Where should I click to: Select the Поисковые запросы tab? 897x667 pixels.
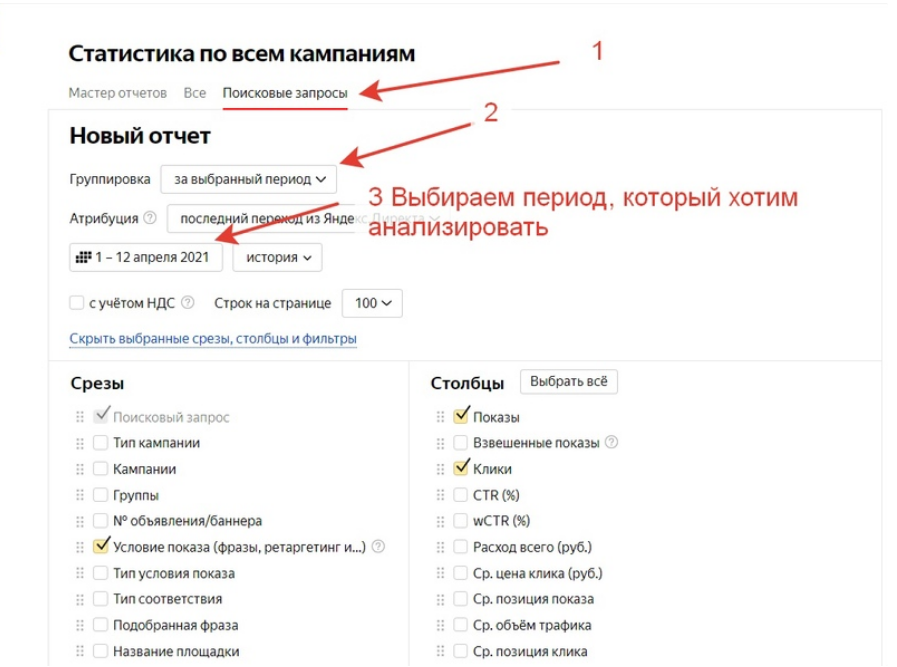pyautogui.click(x=285, y=93)
